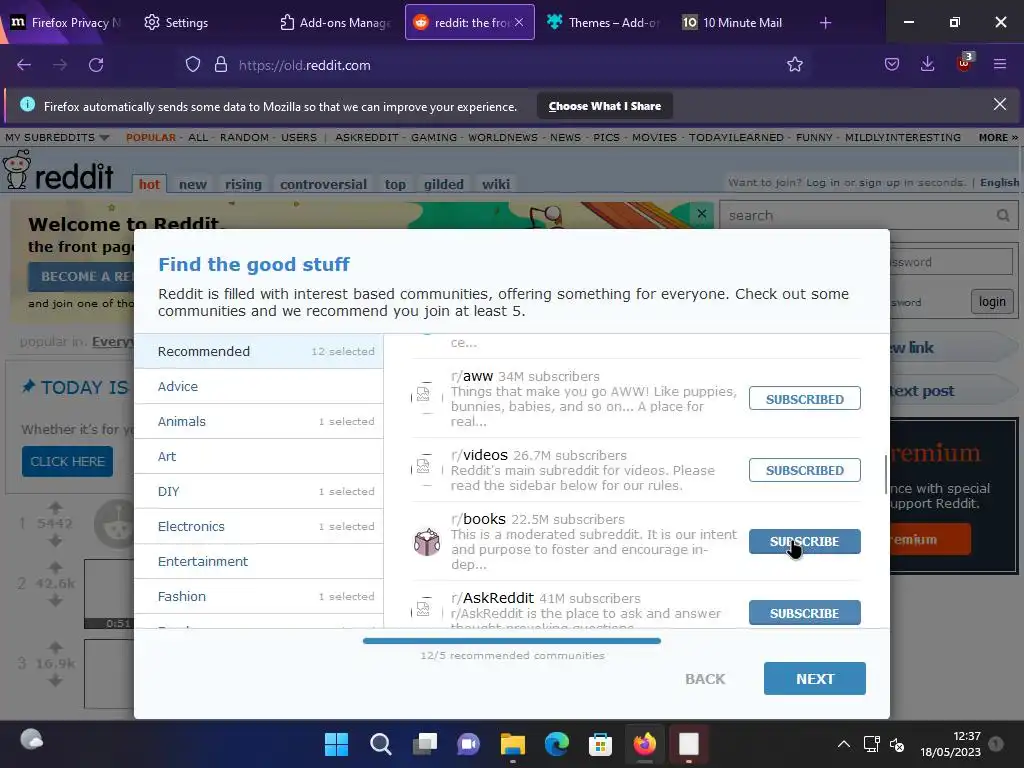The image size is (1024, 768).
Task: Open Windows taskbar search
Action: (x=380, y=744)
